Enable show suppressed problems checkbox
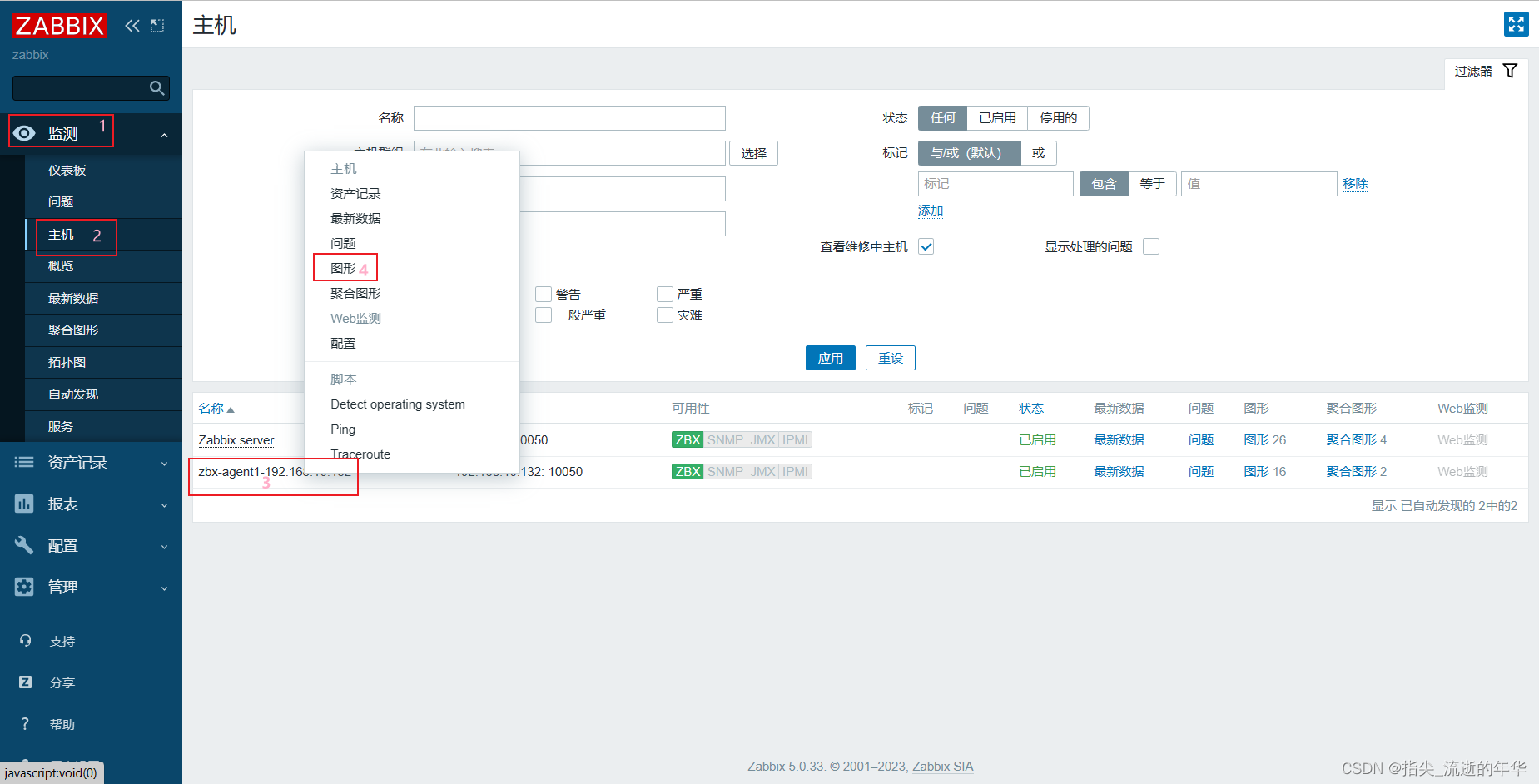Screen dimensions: 1539x784 [1151, 246]
